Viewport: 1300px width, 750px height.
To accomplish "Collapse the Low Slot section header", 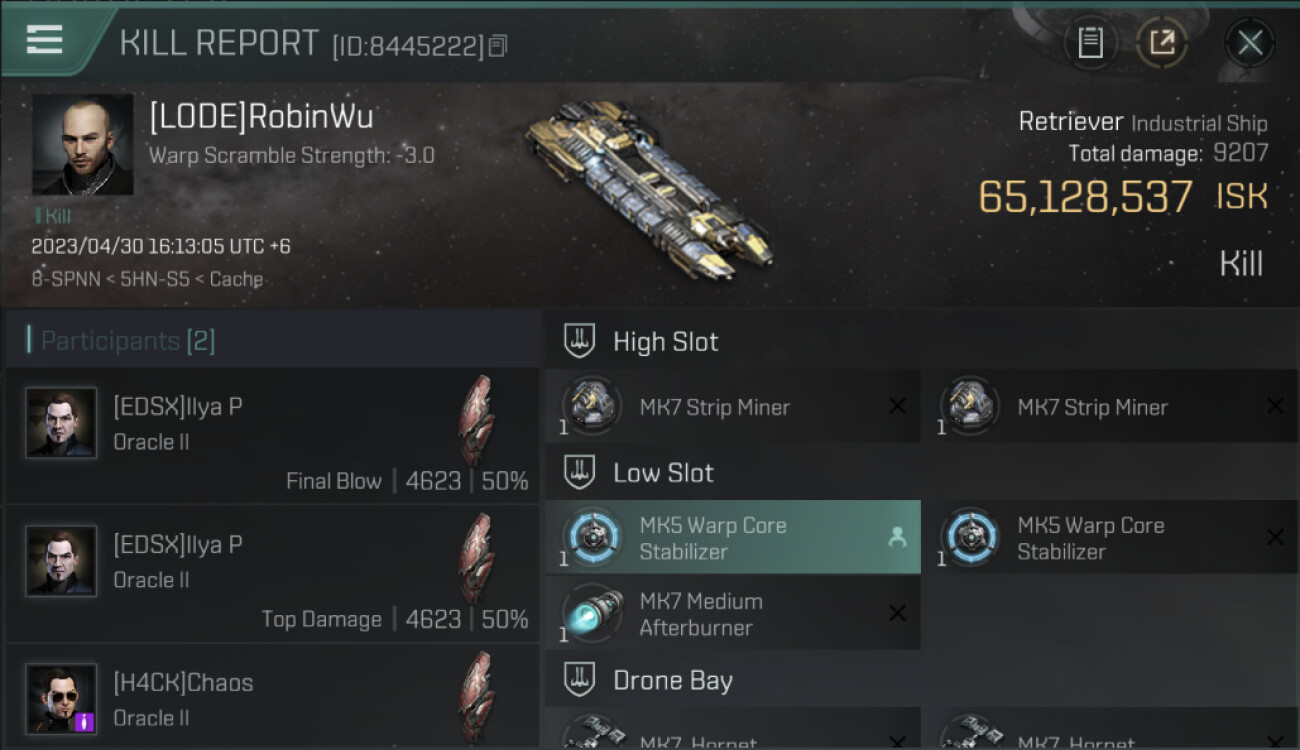I will [x=921, y=473].
